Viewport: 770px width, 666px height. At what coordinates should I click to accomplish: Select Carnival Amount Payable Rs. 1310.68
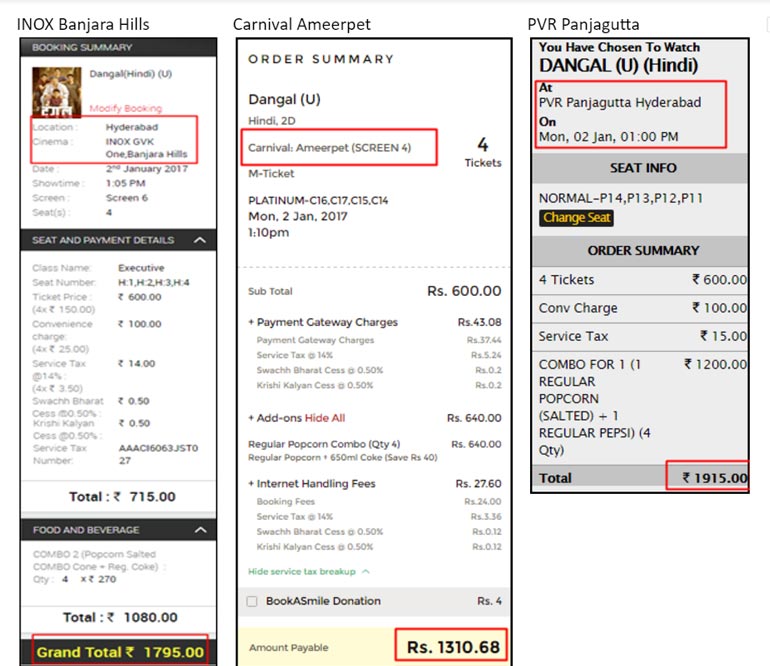click(453, 647)
